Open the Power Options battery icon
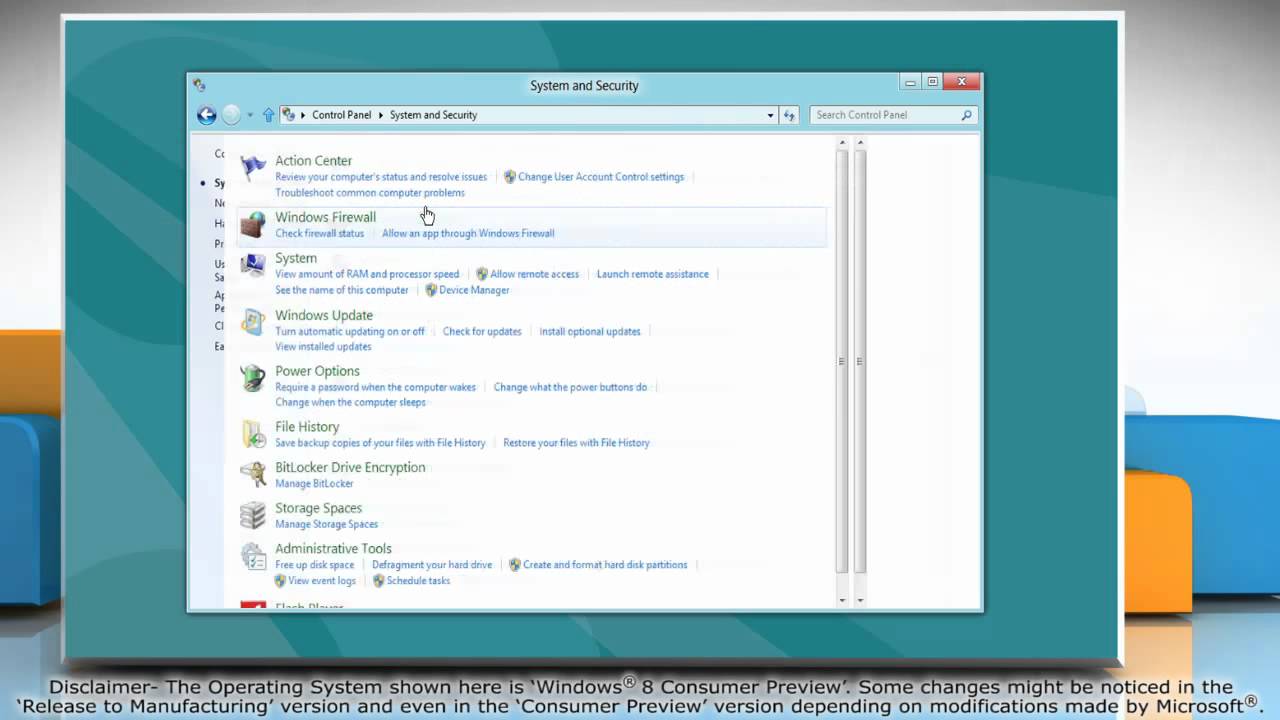 (x=254, y=378)
